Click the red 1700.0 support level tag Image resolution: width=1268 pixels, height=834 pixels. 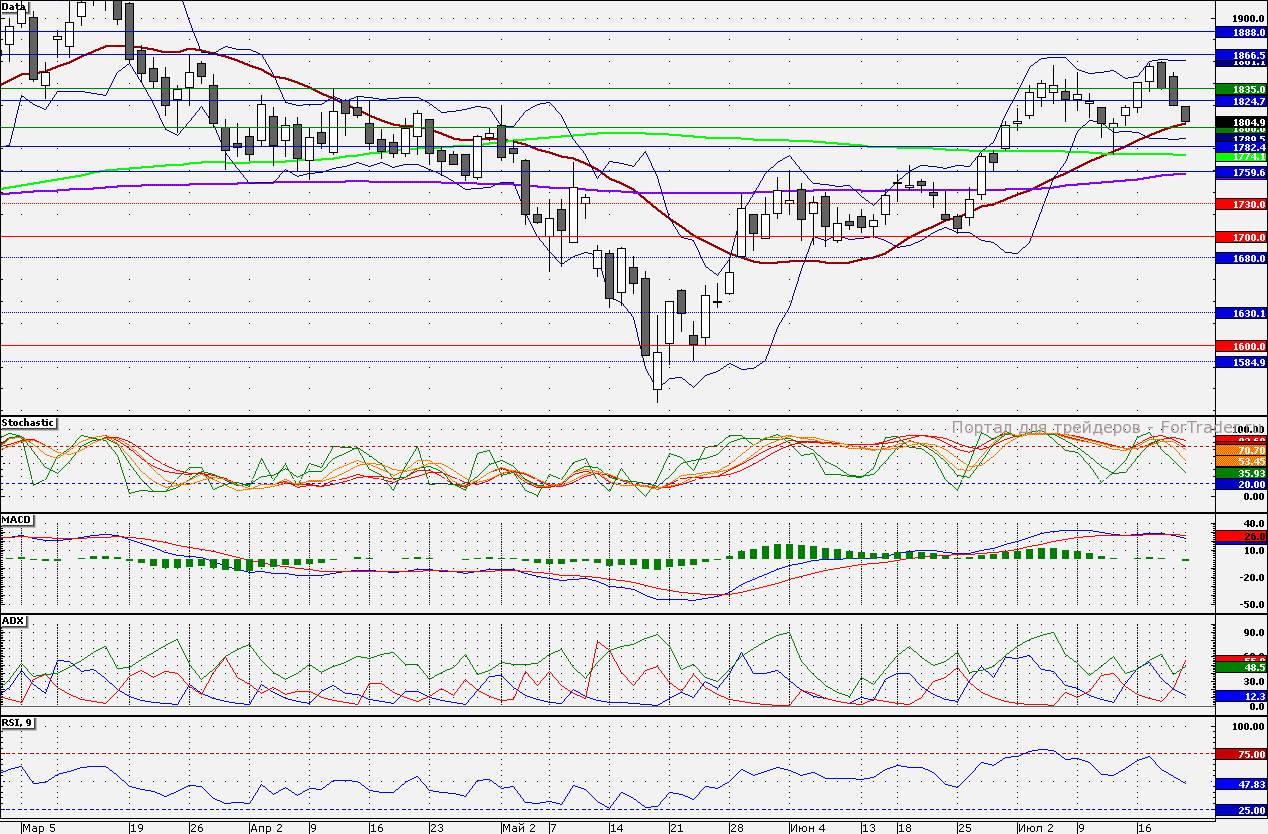pyautogui.click(x=1241, y=237)
